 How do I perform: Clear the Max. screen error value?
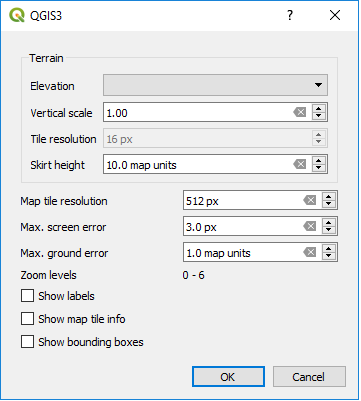[x=310, y=226]
